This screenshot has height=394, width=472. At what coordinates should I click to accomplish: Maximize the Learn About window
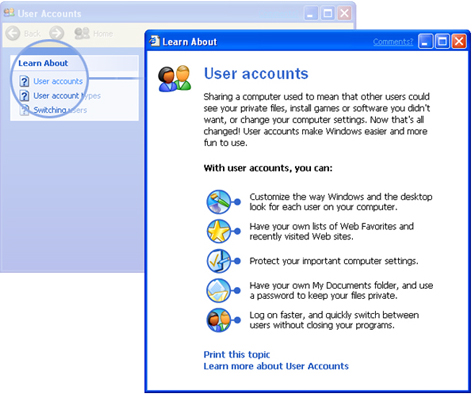tap(442, 42)
